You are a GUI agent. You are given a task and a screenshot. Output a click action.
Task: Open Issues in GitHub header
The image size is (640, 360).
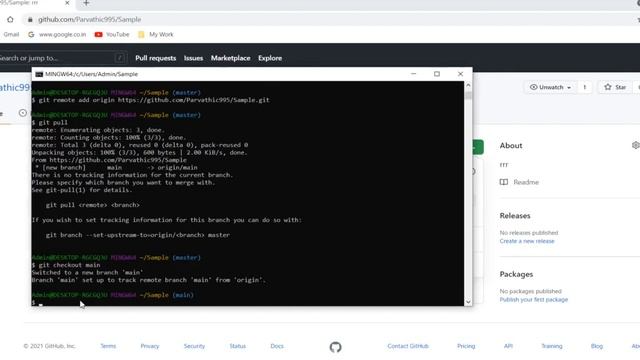pos(193,58)
